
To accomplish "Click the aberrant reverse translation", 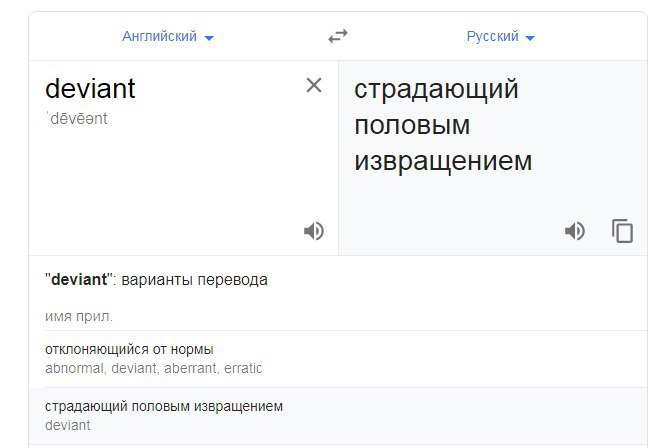I will coord(189,368).
